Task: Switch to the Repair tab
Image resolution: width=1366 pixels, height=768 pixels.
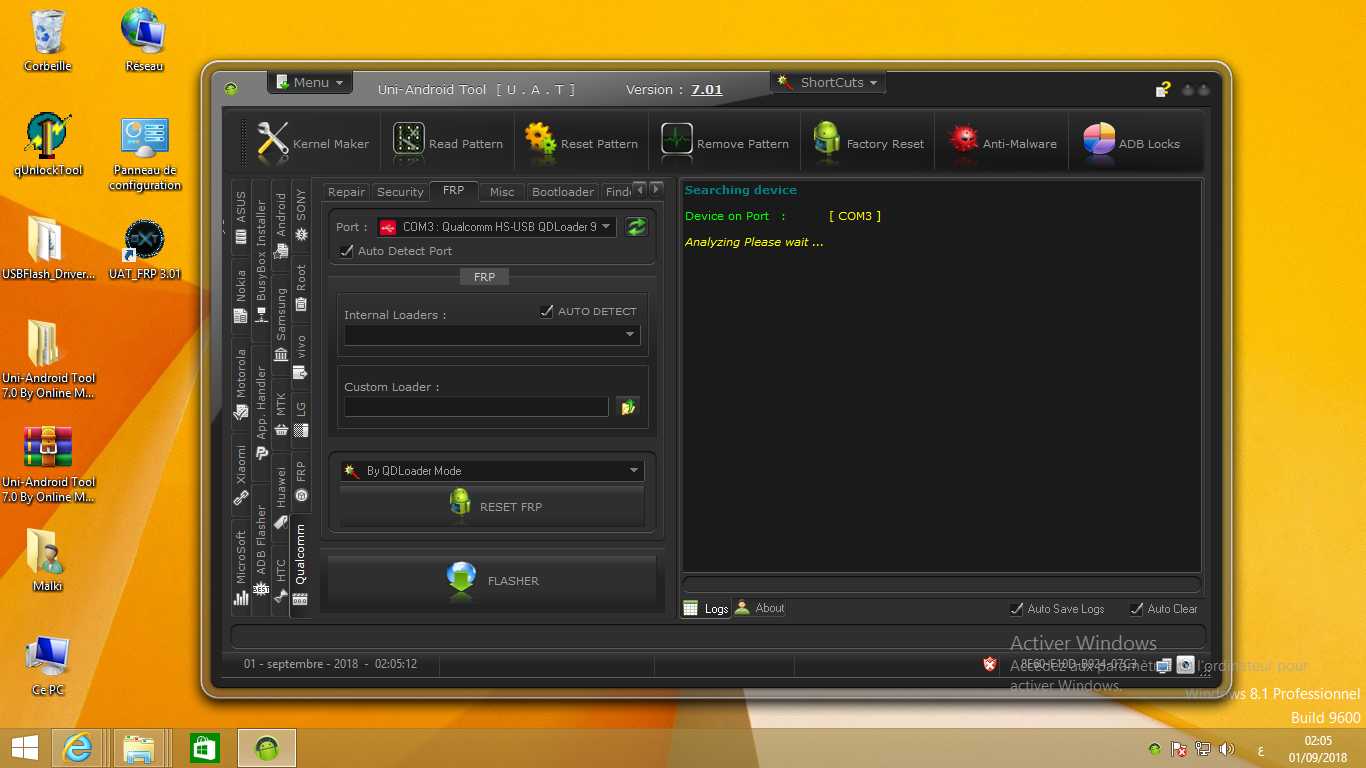Action: coord(347,192)
